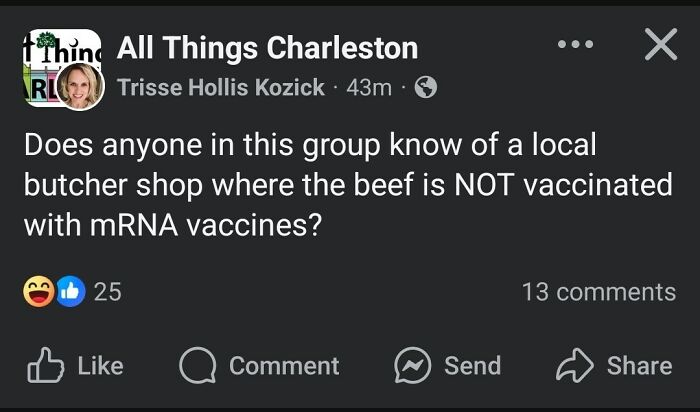
Task: Show who reacted via the 25 count
Action: click(x=107, y=292)
